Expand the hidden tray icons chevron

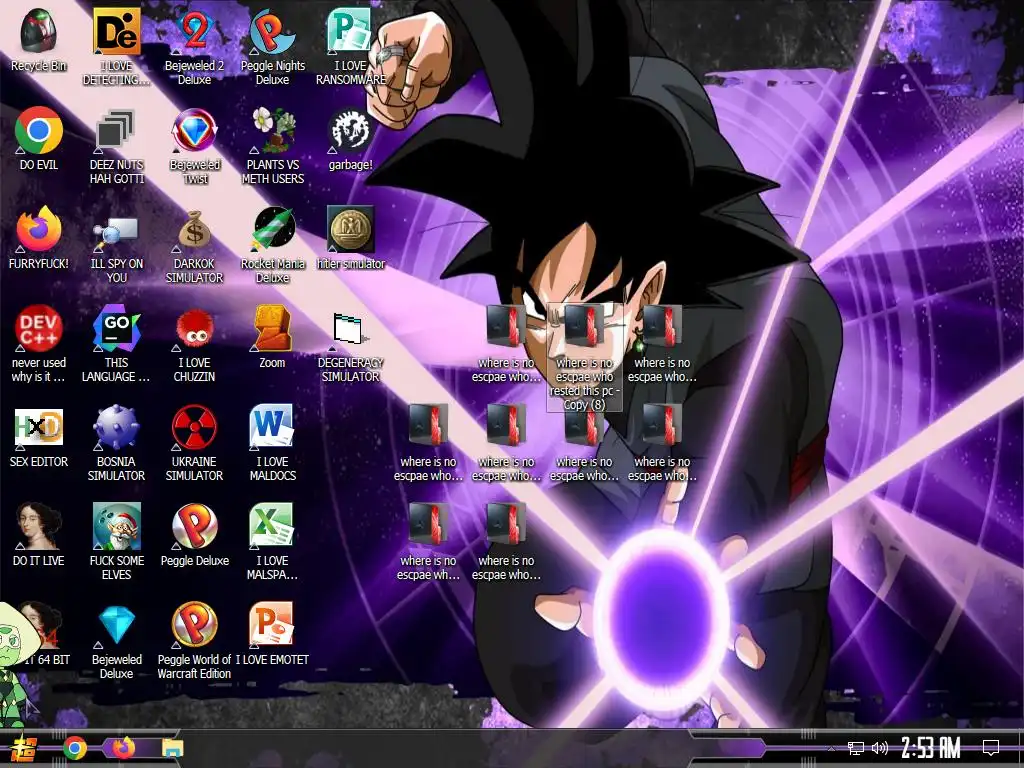(831, 748)
